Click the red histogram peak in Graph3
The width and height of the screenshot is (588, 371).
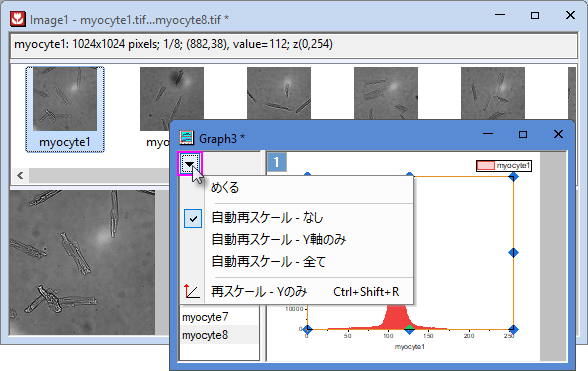tap(396, 316)
